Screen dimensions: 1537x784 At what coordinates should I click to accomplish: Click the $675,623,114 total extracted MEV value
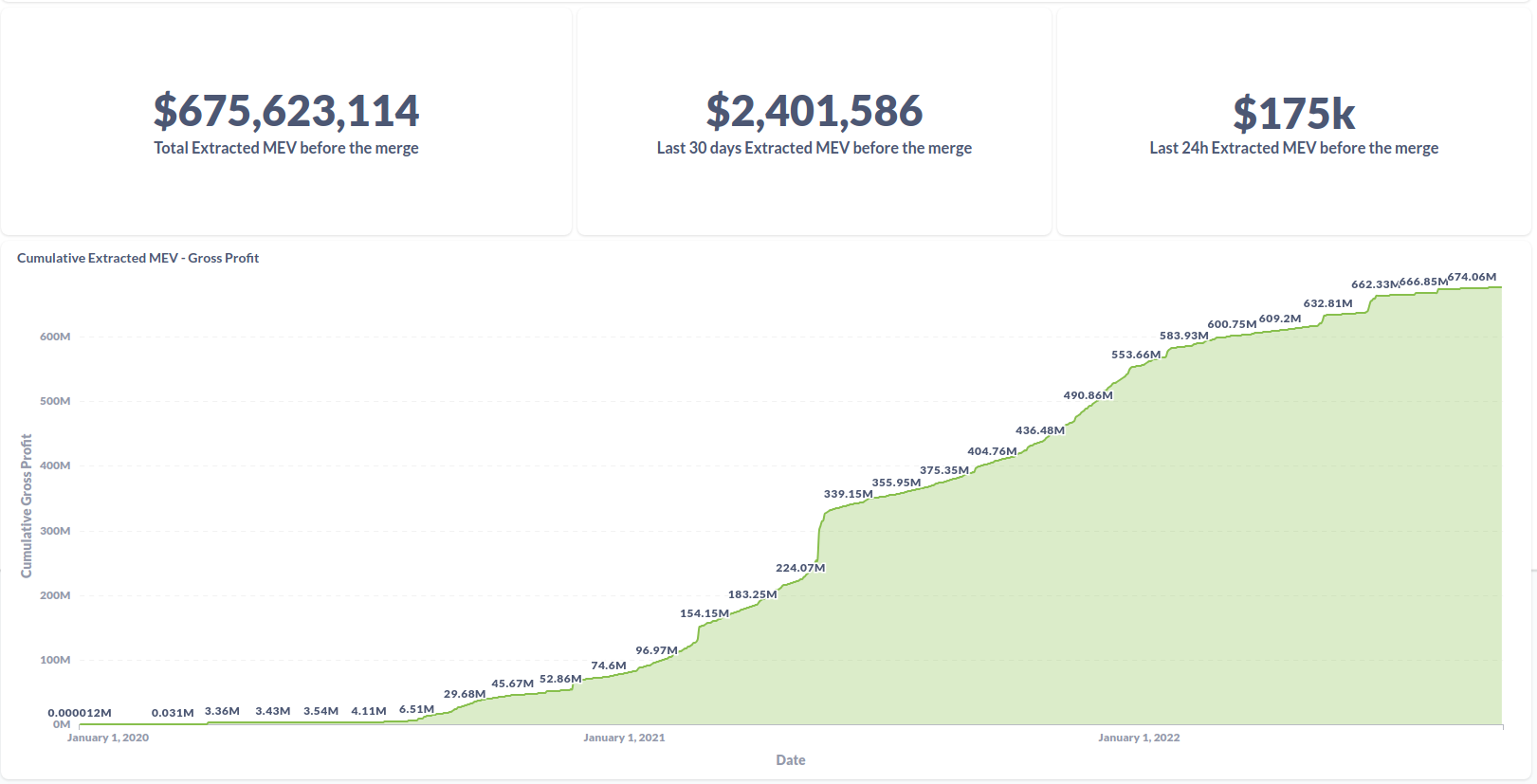(x=286, y=112)
